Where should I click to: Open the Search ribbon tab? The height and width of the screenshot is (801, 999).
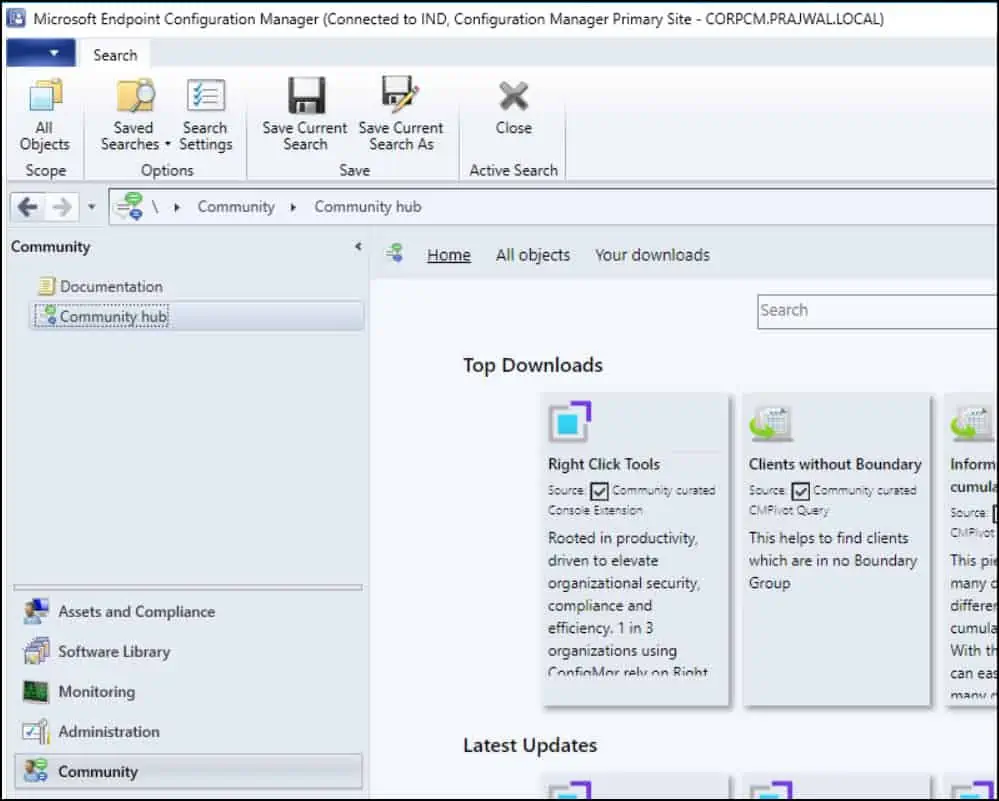click(x=115, y=55)
